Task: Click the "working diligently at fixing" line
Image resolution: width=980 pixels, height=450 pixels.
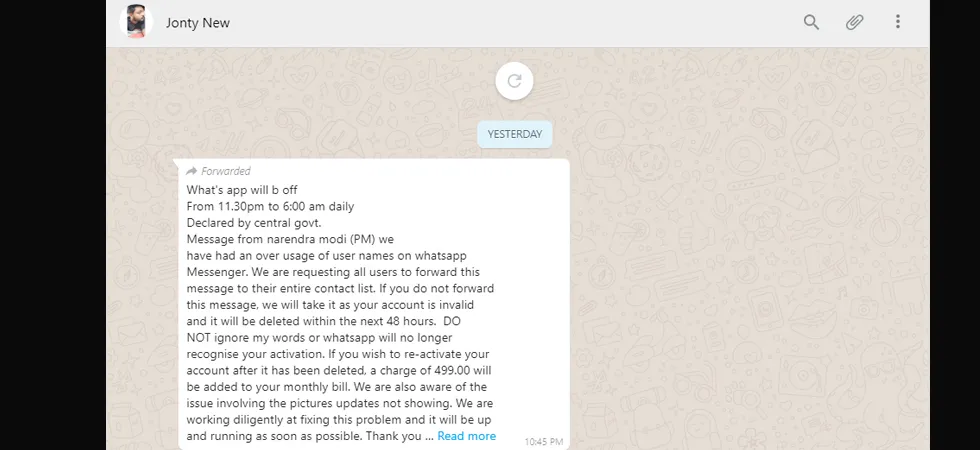Action: coord(339,419)
